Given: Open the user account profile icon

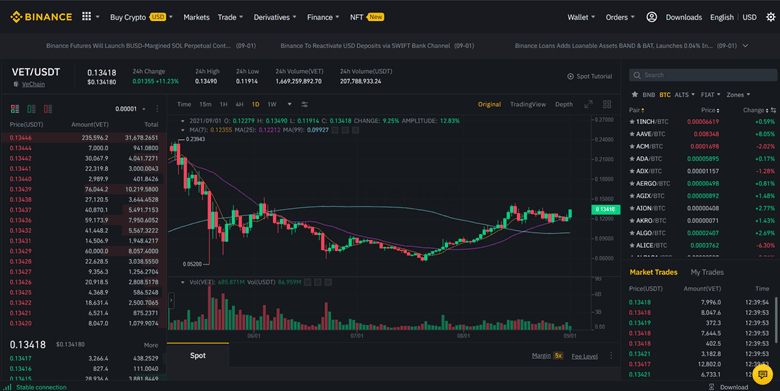Looking at the screenshot, I should pyautogui.click(x=651, y=17).
